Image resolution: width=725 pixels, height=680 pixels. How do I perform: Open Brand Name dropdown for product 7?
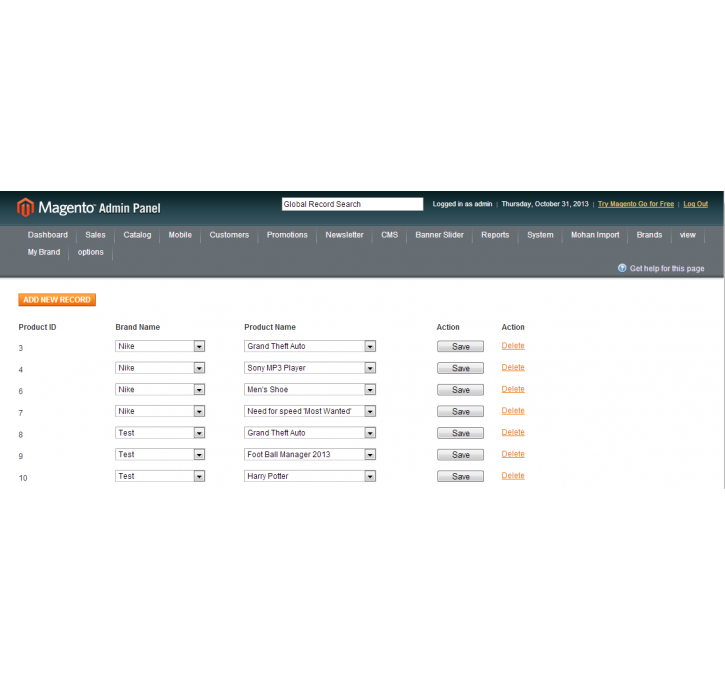160,411
